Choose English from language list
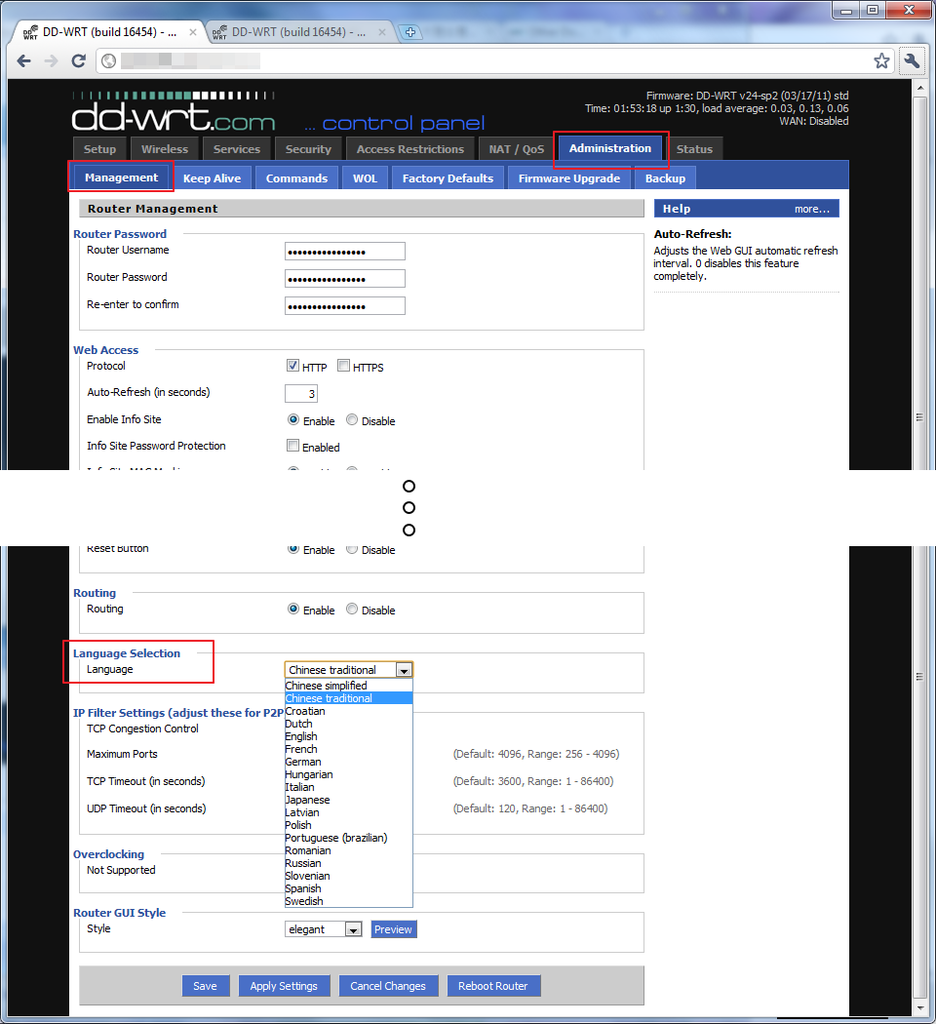Screen dimensions: 936x1024 point(348,736)
